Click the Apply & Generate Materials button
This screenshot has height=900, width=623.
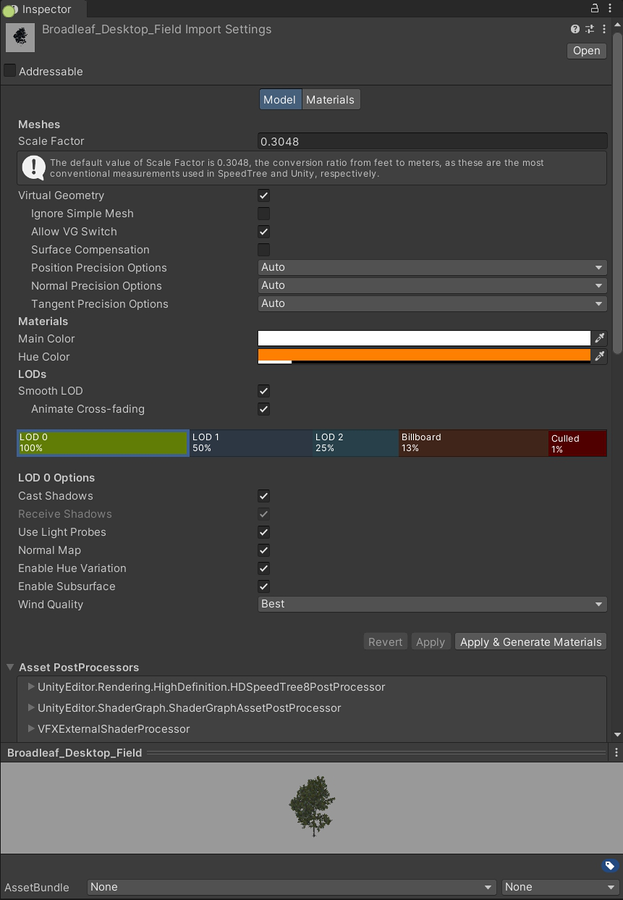530,642
